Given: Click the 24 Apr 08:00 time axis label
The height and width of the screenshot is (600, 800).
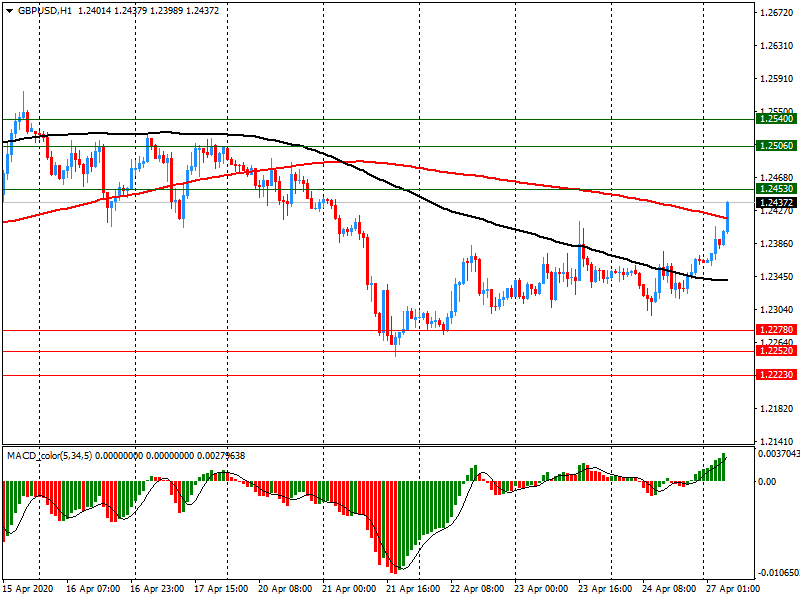Looking at the screenshot, I should click(x=669, y=589).
